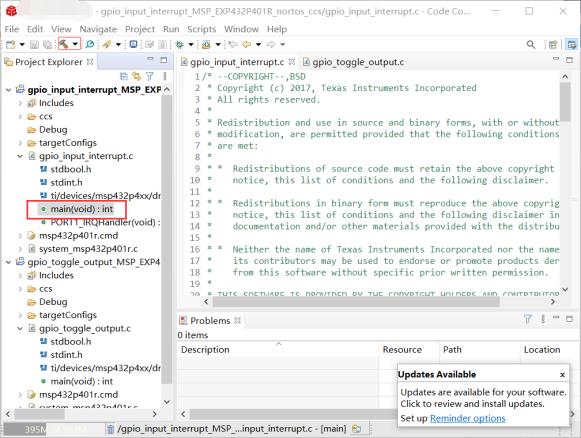Open the New dropdown arrow in toolbar
581x438 pixels.
click(22, 44)
